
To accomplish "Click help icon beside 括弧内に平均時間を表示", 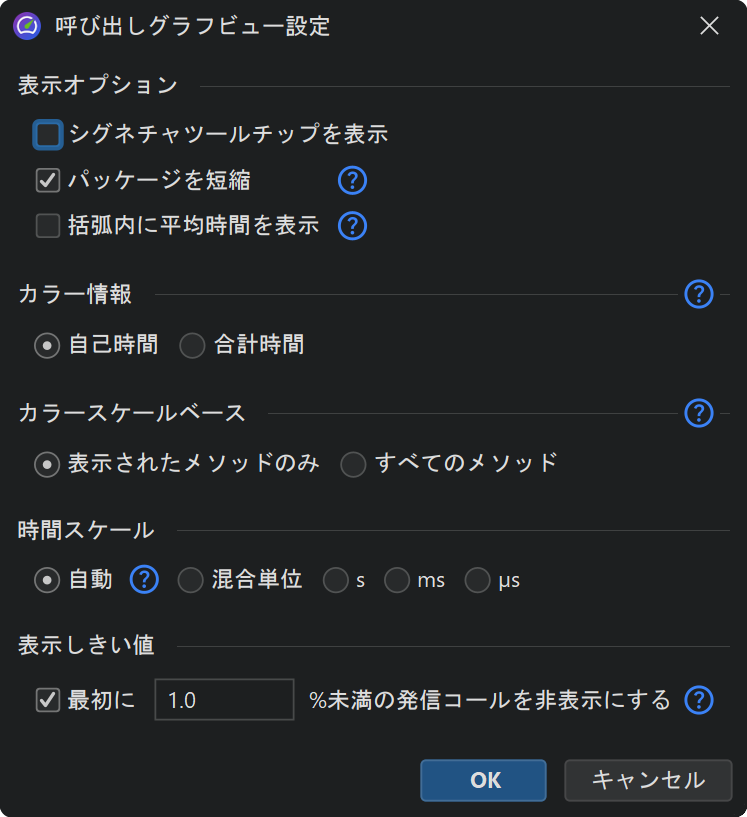I will pyautogui.click(x=353, y=226).
